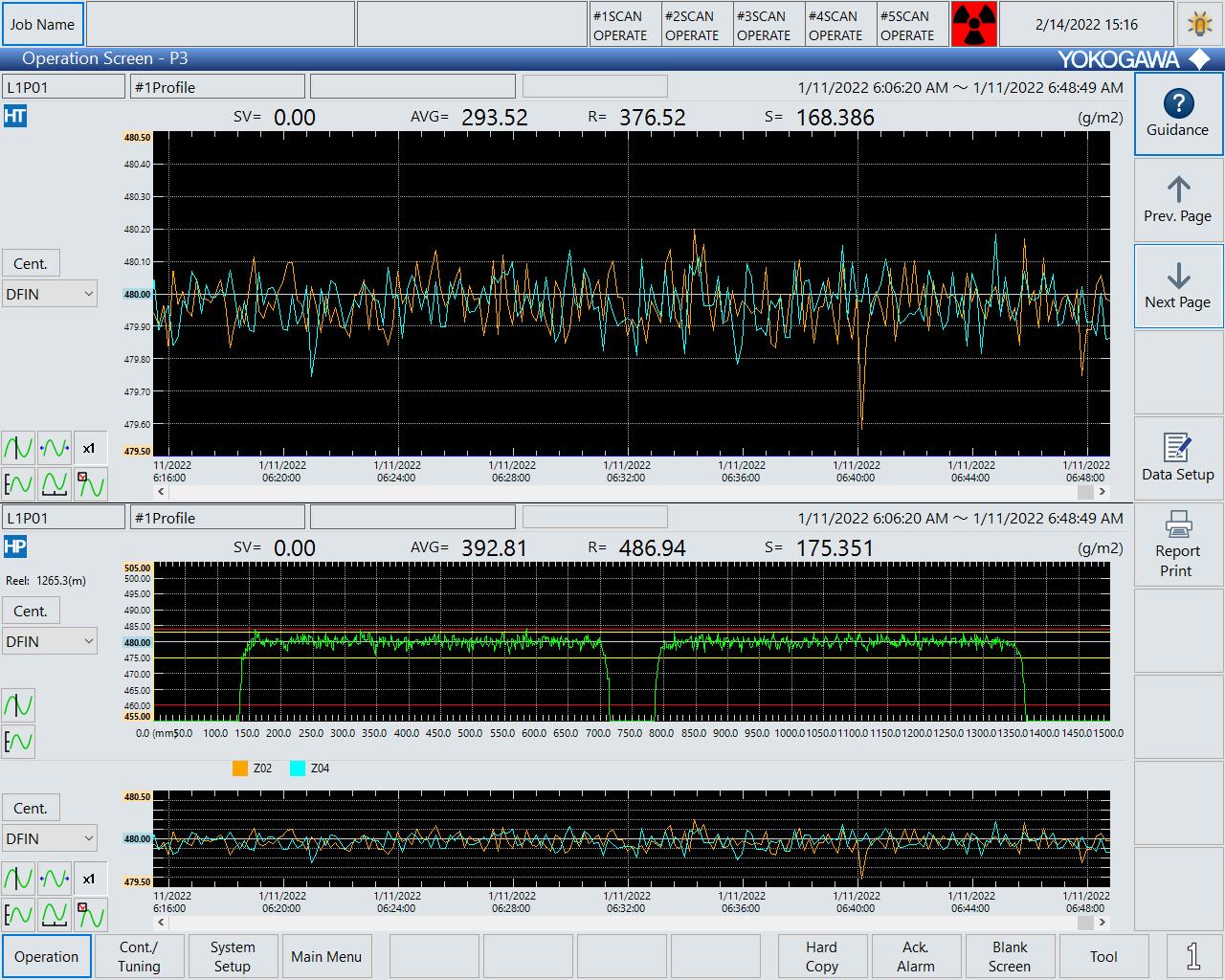Toggle x1 zoom in bottom trend panel
Image resolution: width=1225 pixels, height=980 pixels.
[90, 879]
